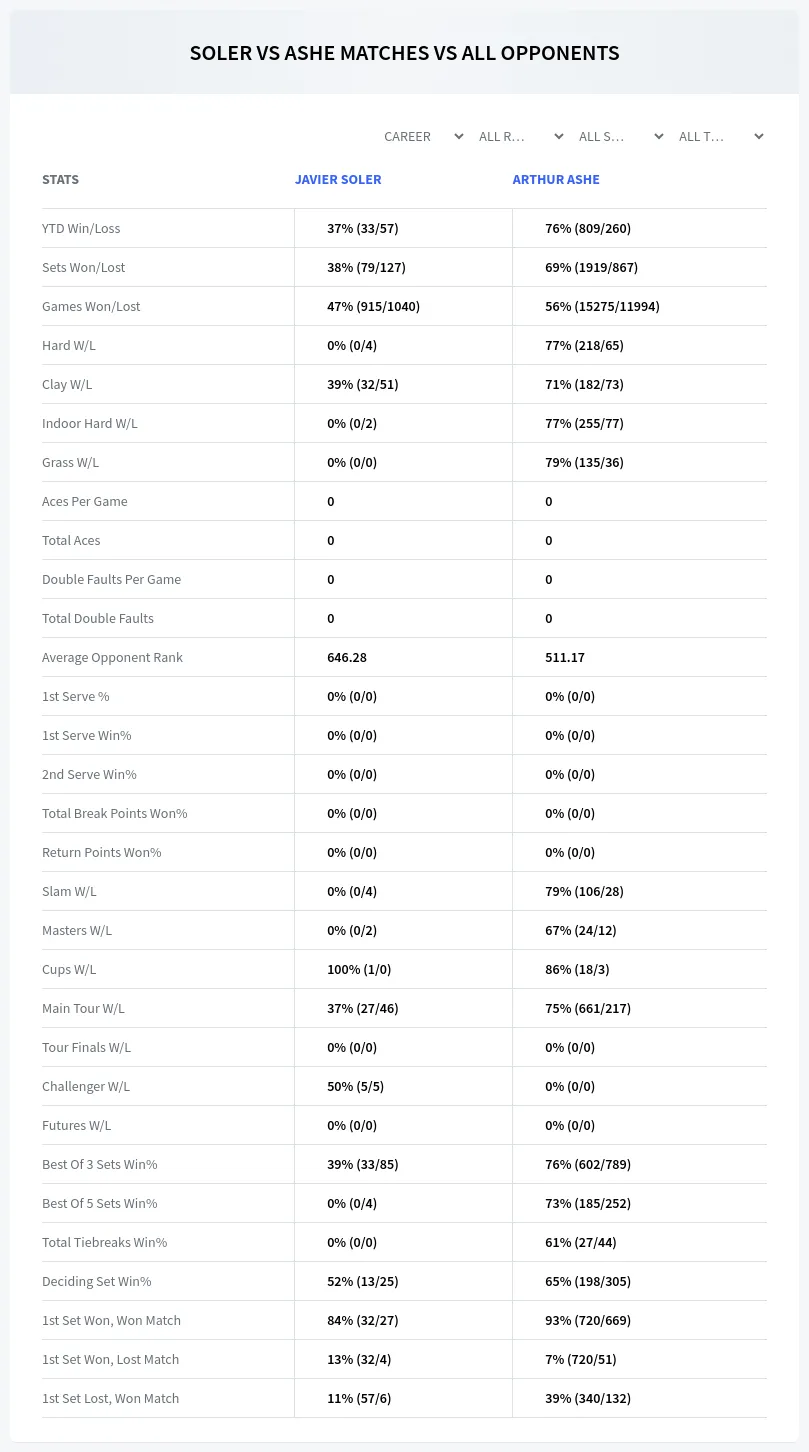
Task: Expand the ALL R… rounds dropdown
Action: pos(520,136)
